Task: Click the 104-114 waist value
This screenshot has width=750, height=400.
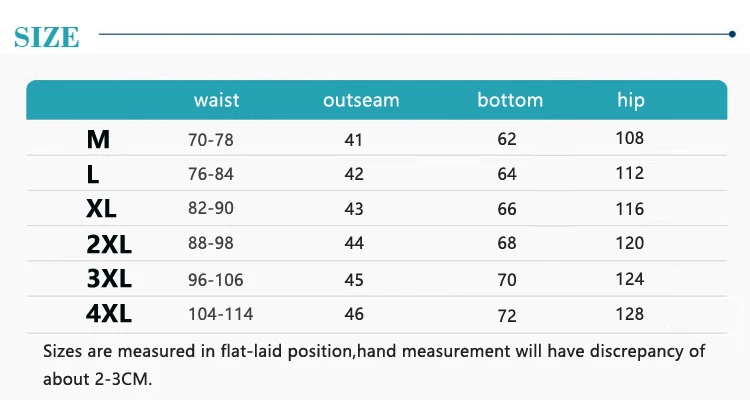Action: [220, 314]
